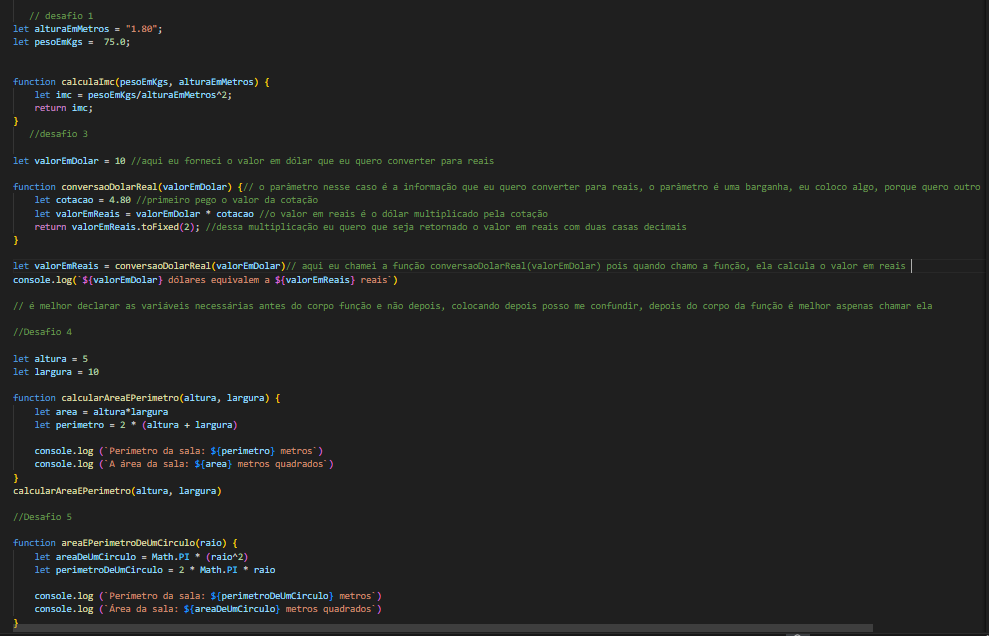Click the comment starting '// é melhor declarar as variáveis'
Screen dimensions: 989x636
point(472,306)
